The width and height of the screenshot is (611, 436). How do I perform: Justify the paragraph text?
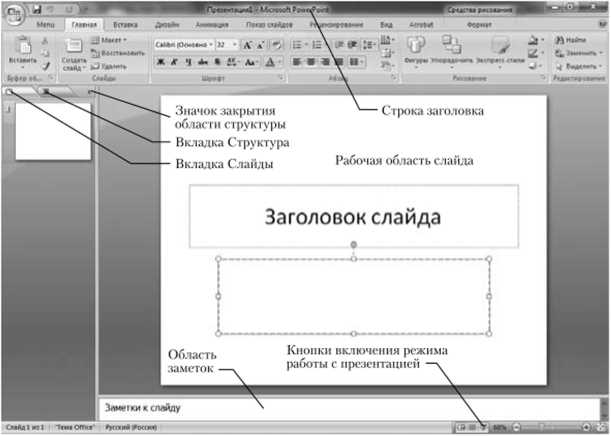coord(339,62)
